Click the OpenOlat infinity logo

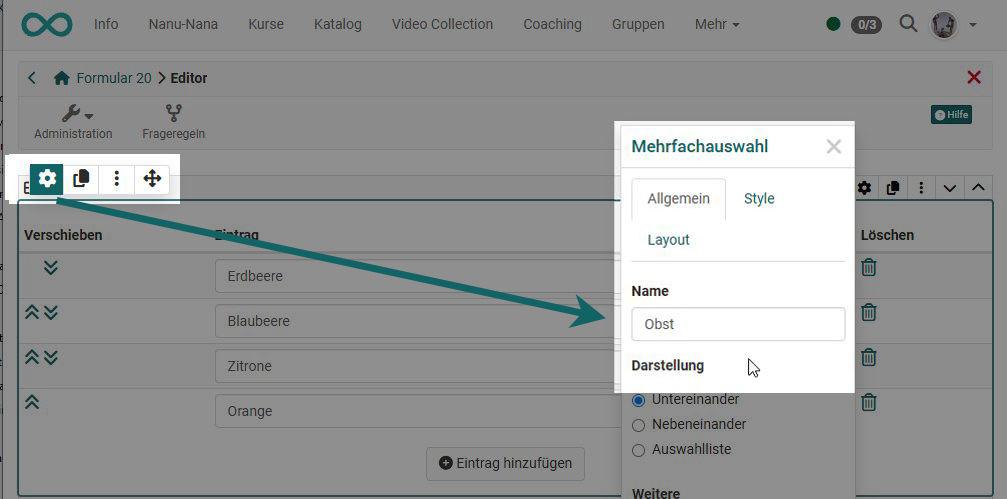(x=45, y=24)
